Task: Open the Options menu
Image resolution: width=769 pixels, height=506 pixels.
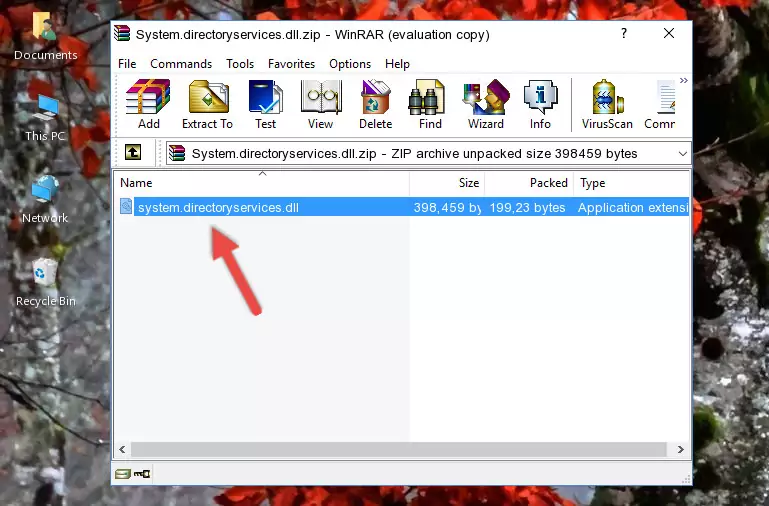Action: pos(350,64)
